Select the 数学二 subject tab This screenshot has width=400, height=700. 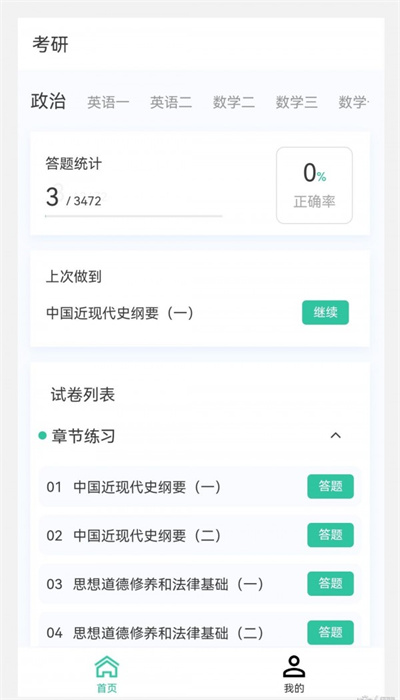[x=234, y=102]
